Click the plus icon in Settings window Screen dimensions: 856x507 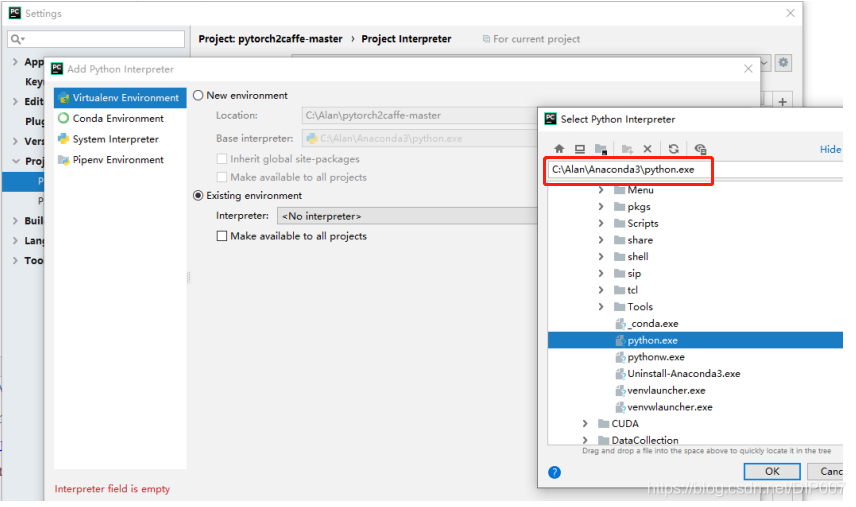[x=782, y=102]
